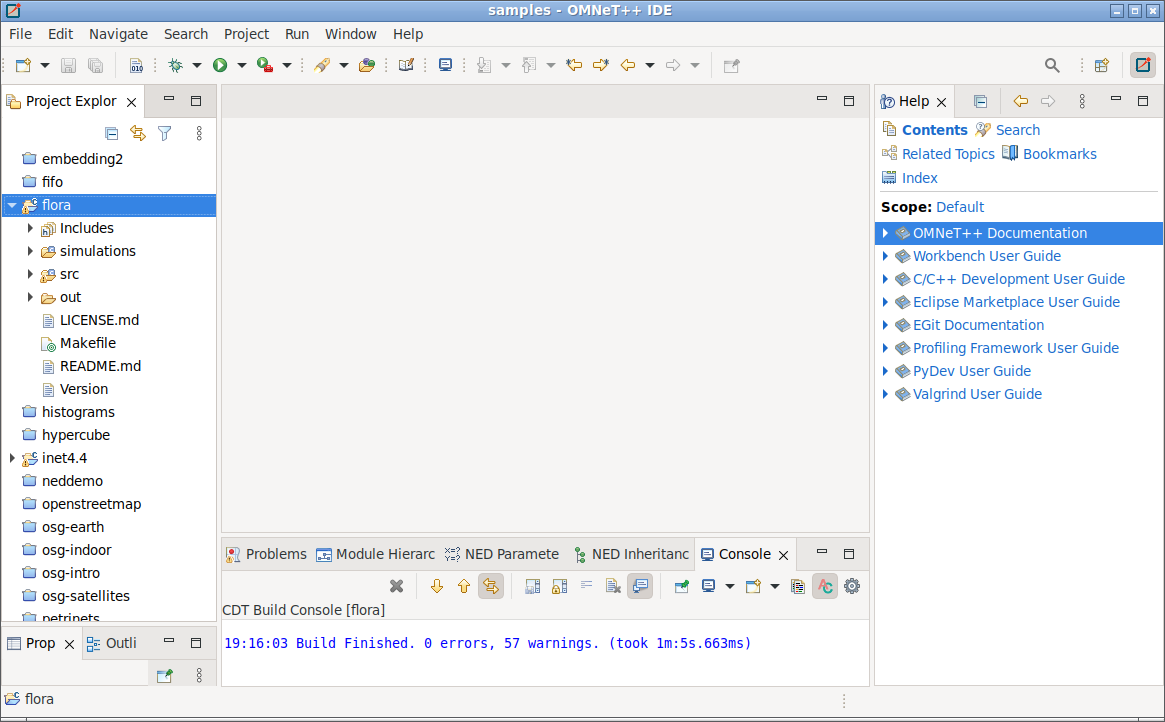Open the Bookmarks link in Help
The image size is (1165, 722).
point(1059,154)
